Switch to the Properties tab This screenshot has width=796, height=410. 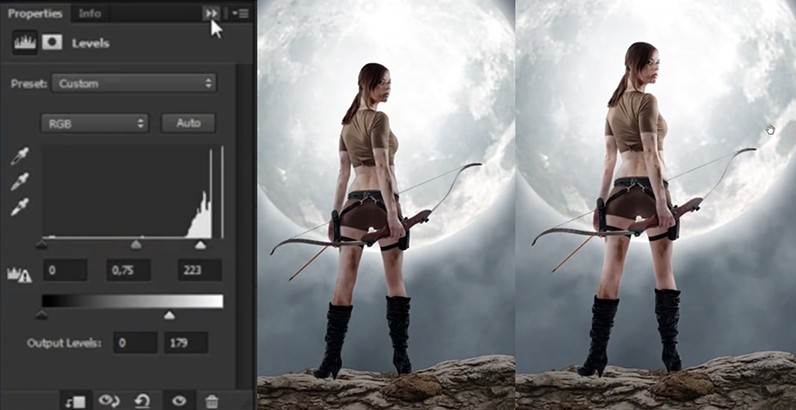coord(35,14)
